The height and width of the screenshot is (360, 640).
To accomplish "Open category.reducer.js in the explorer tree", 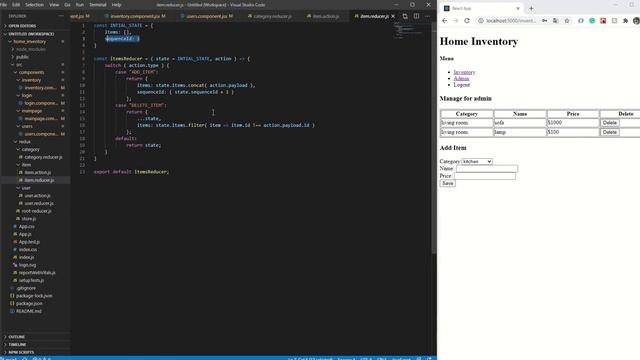I will coord(43,157).
